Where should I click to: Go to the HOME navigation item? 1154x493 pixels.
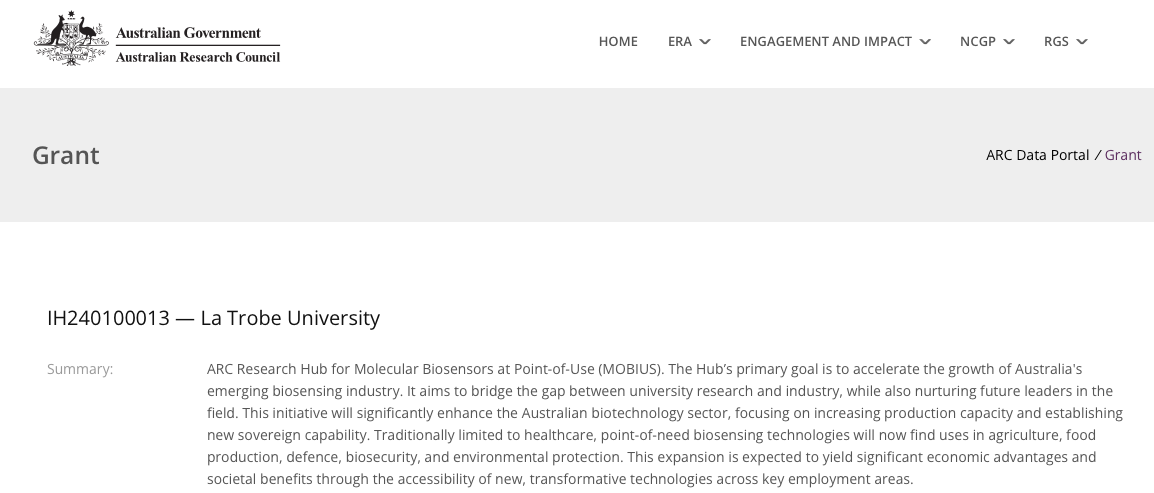(618, 42)
